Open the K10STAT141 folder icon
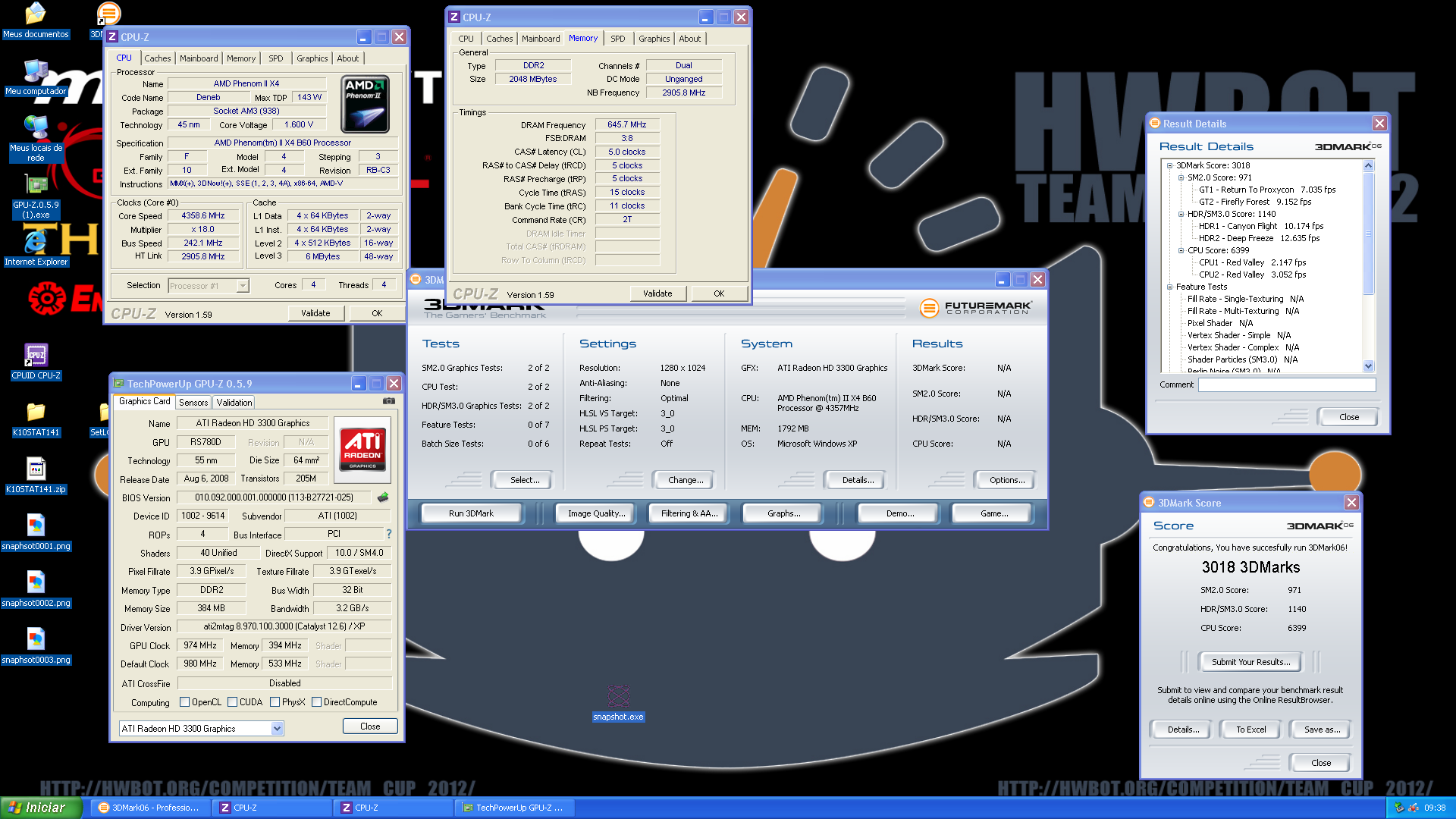 coord(36,419)
